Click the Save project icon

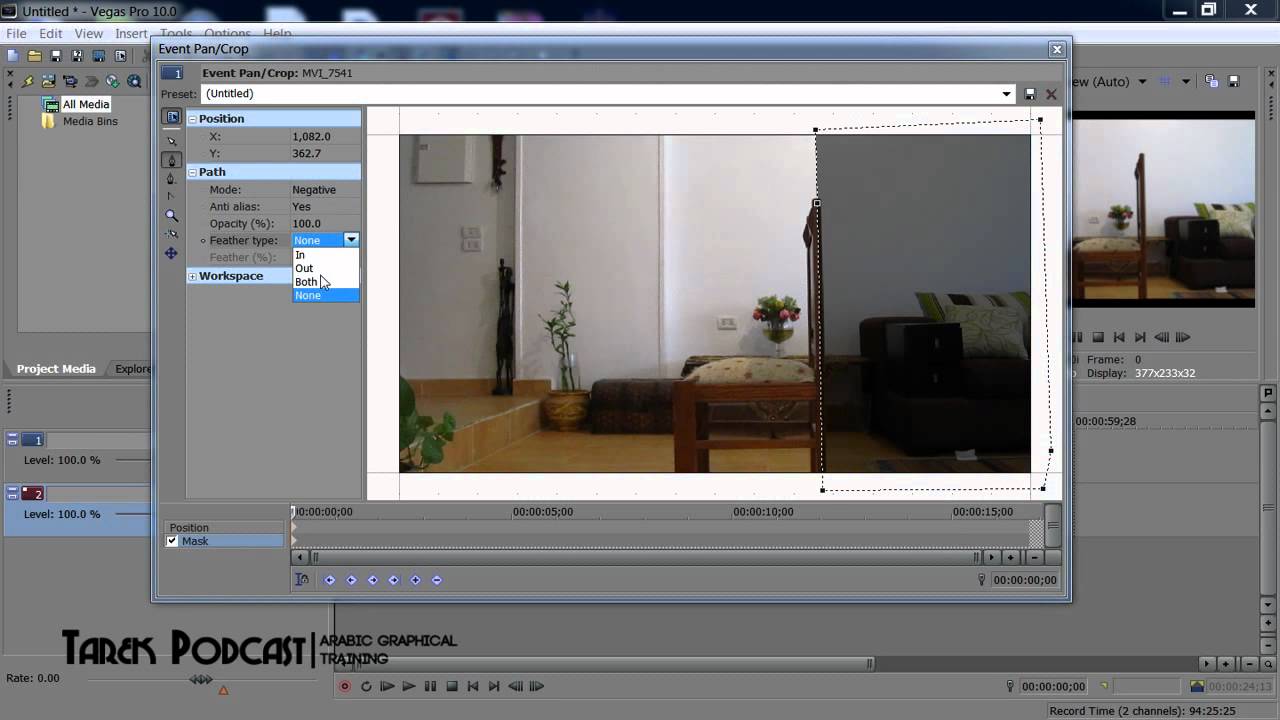coord(56,56)
